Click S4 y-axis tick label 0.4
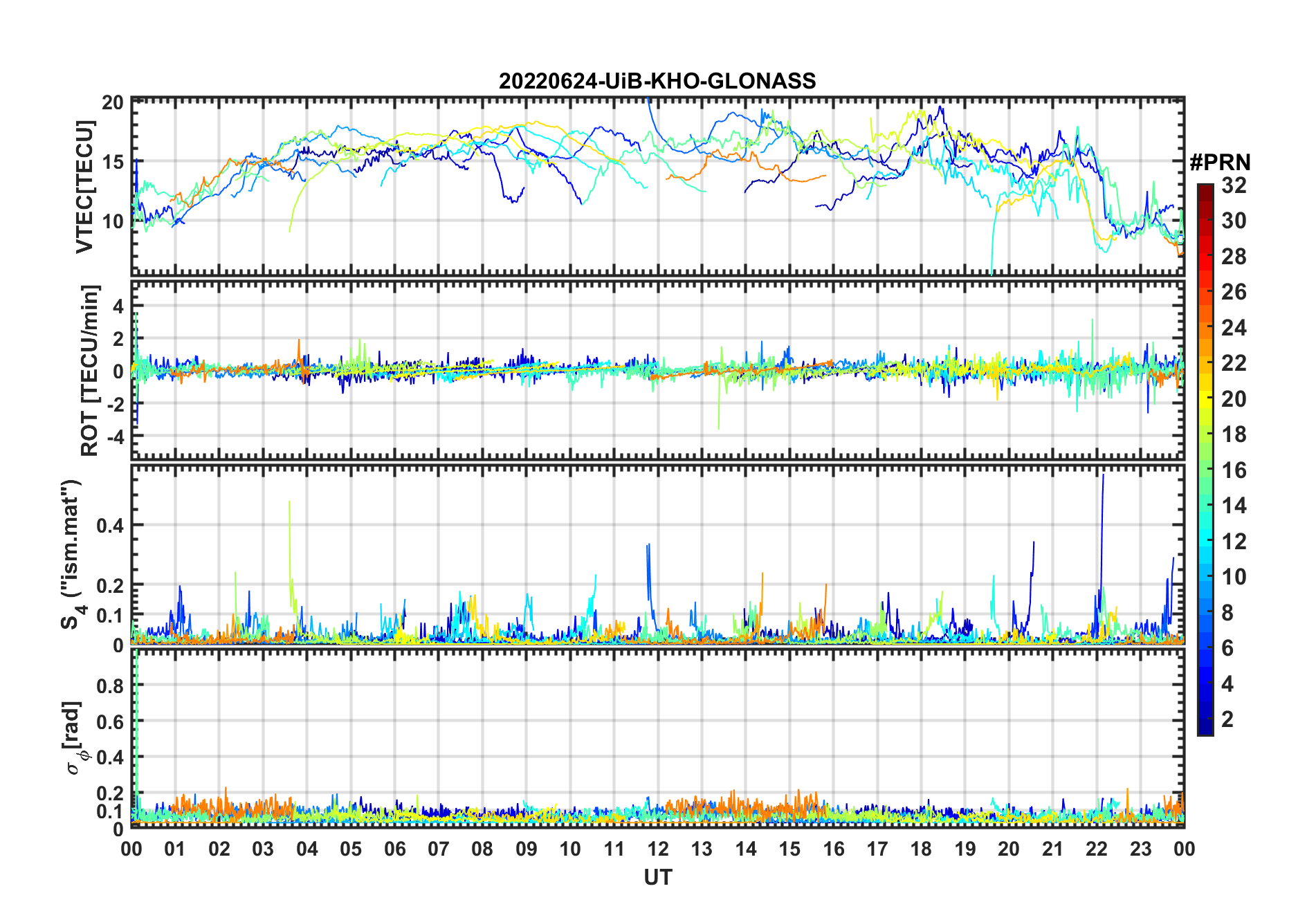The width and height of the screenshot is (1316, 920). 110,526
